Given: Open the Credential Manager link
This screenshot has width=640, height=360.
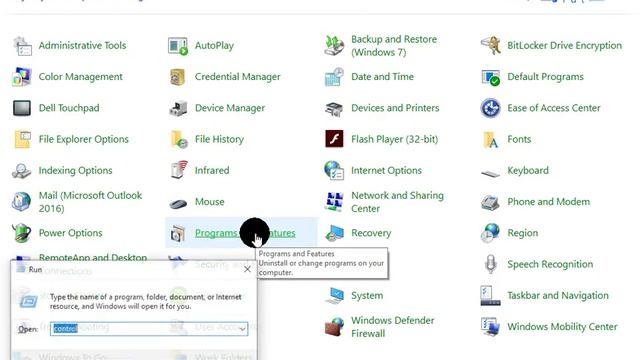Looking at the screenshot, I should click(x=238, y=77).
